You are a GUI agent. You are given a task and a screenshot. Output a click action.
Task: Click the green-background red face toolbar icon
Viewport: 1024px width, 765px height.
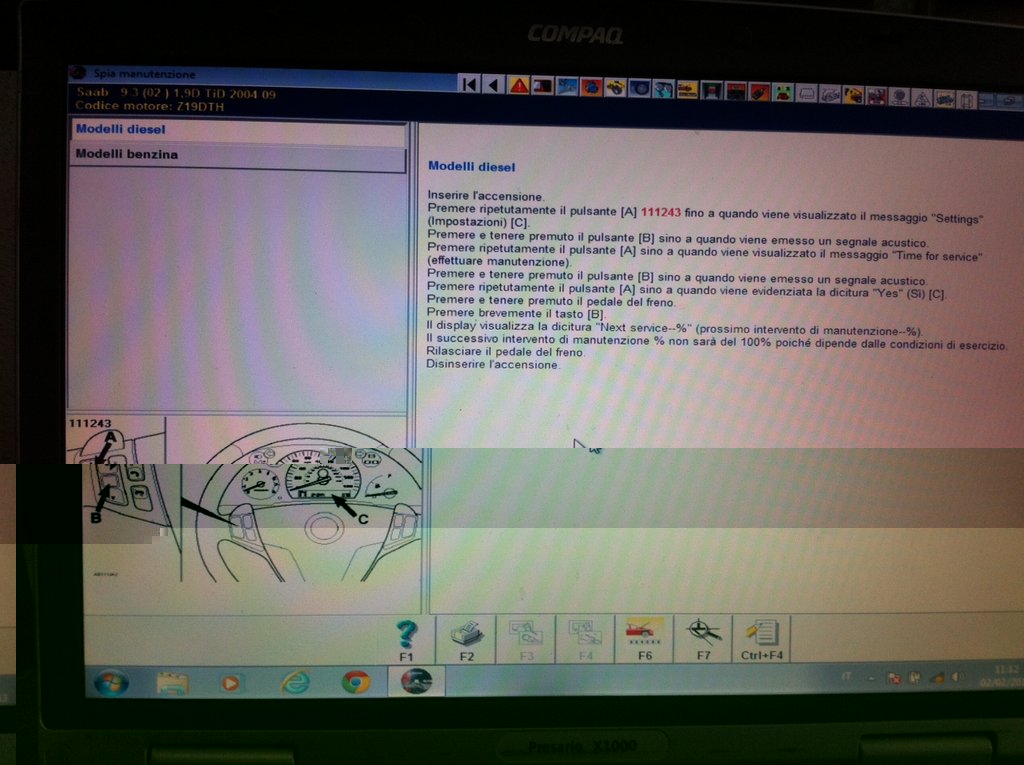[782, 92]
